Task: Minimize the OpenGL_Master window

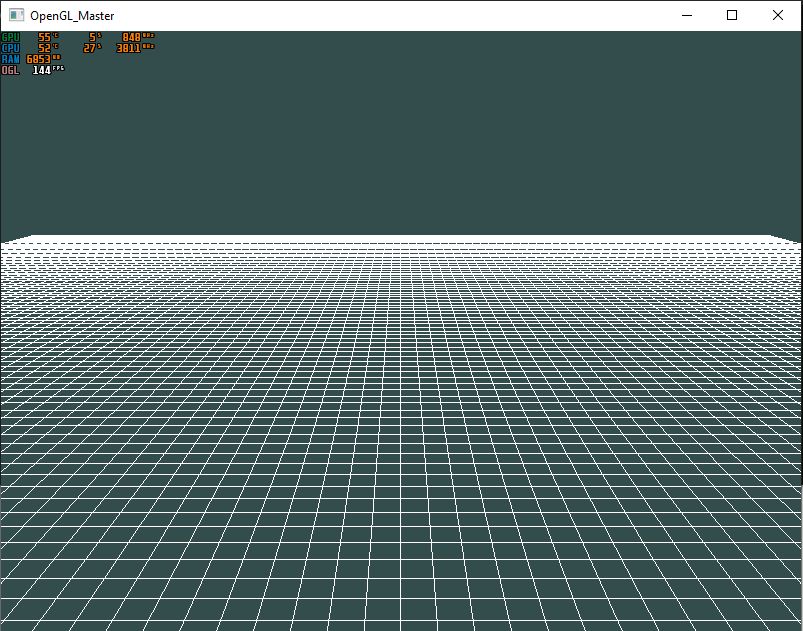Action: [x=687, y=15]
